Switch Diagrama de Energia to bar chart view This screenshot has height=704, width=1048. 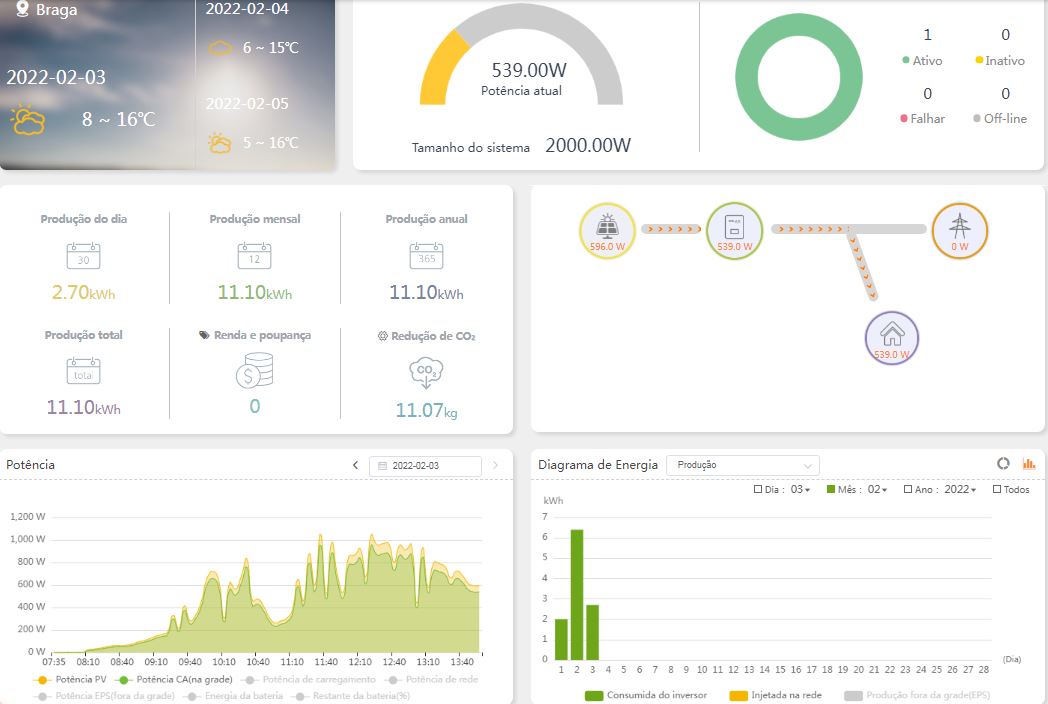pyautogui.click(x=1029, y=463)
